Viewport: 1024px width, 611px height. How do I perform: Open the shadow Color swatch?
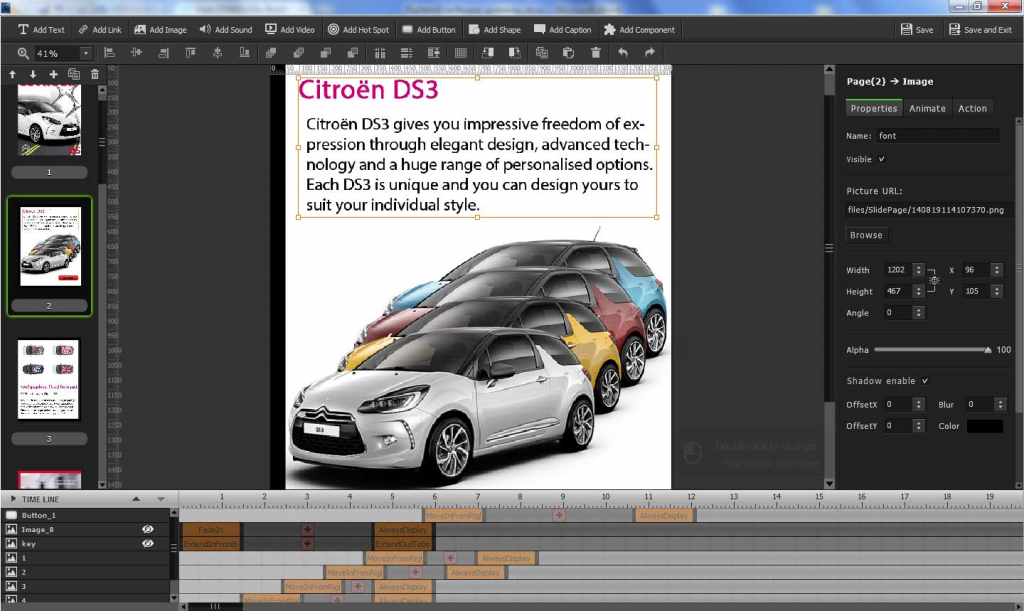click(985, 426)
